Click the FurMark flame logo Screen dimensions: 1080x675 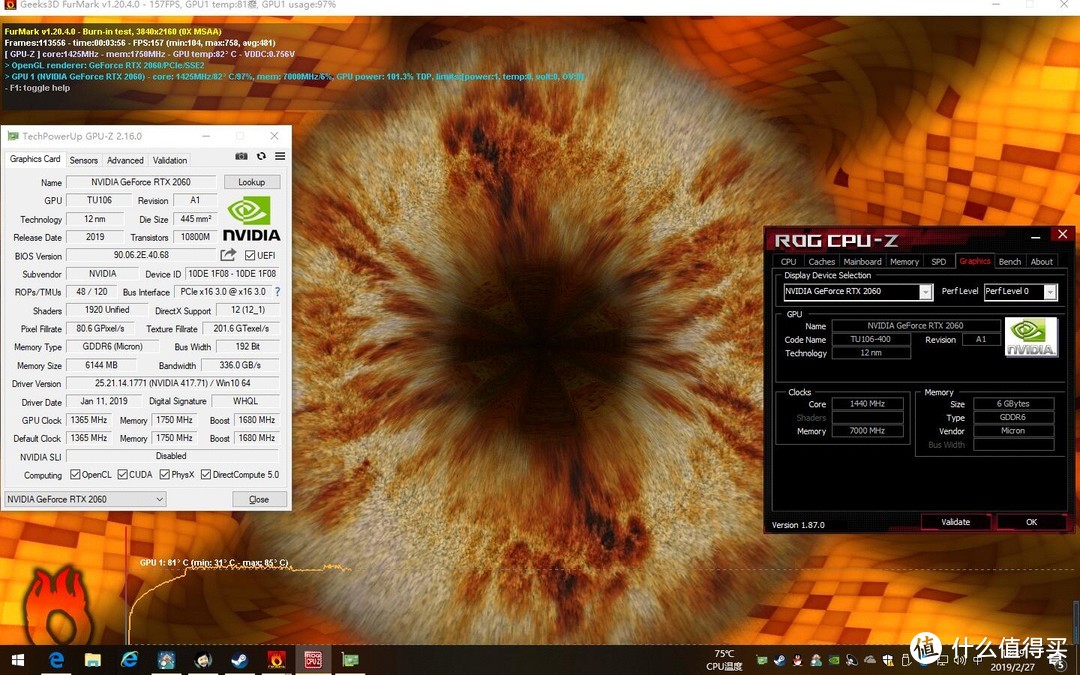59,606
